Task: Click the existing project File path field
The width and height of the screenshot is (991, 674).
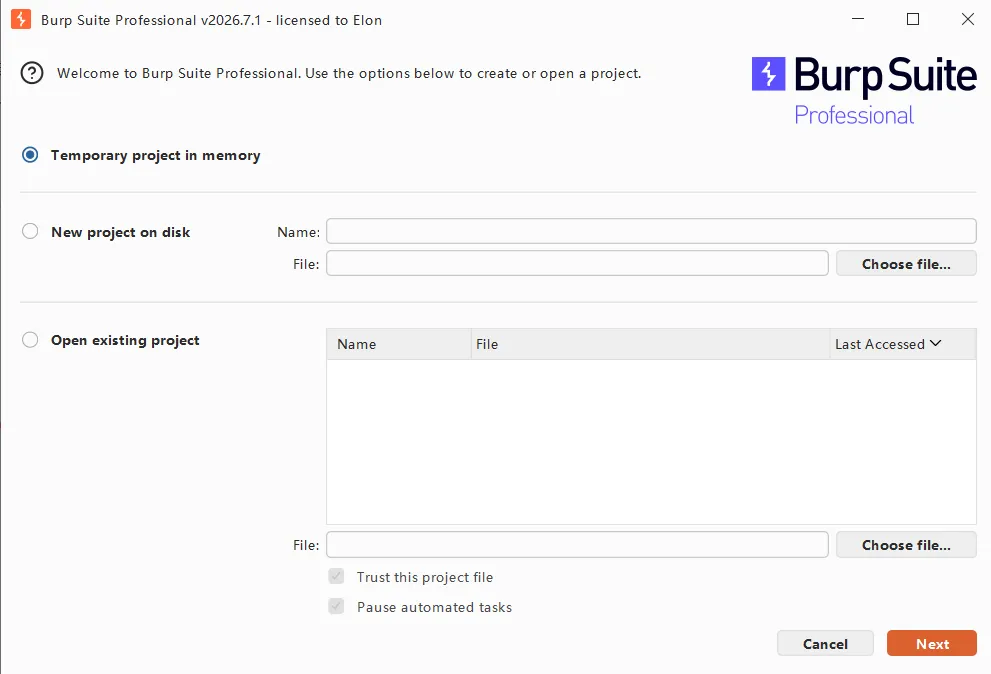Action: pos(577,544)
